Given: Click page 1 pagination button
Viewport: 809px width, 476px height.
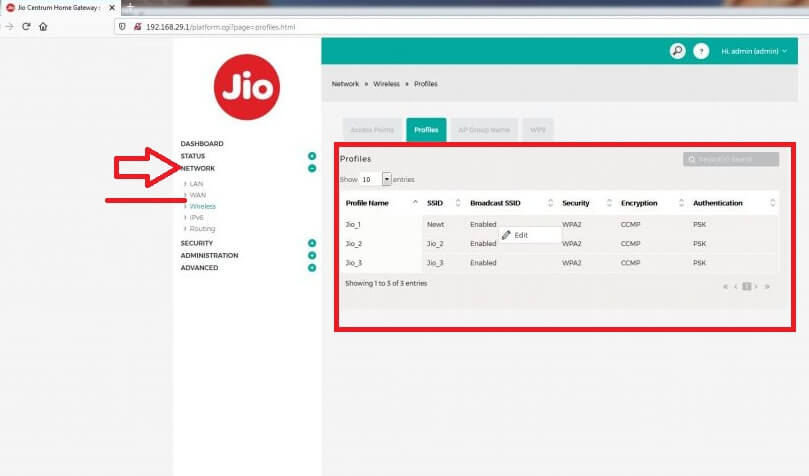Looking at the screenshot, I should tap(747, 286).
